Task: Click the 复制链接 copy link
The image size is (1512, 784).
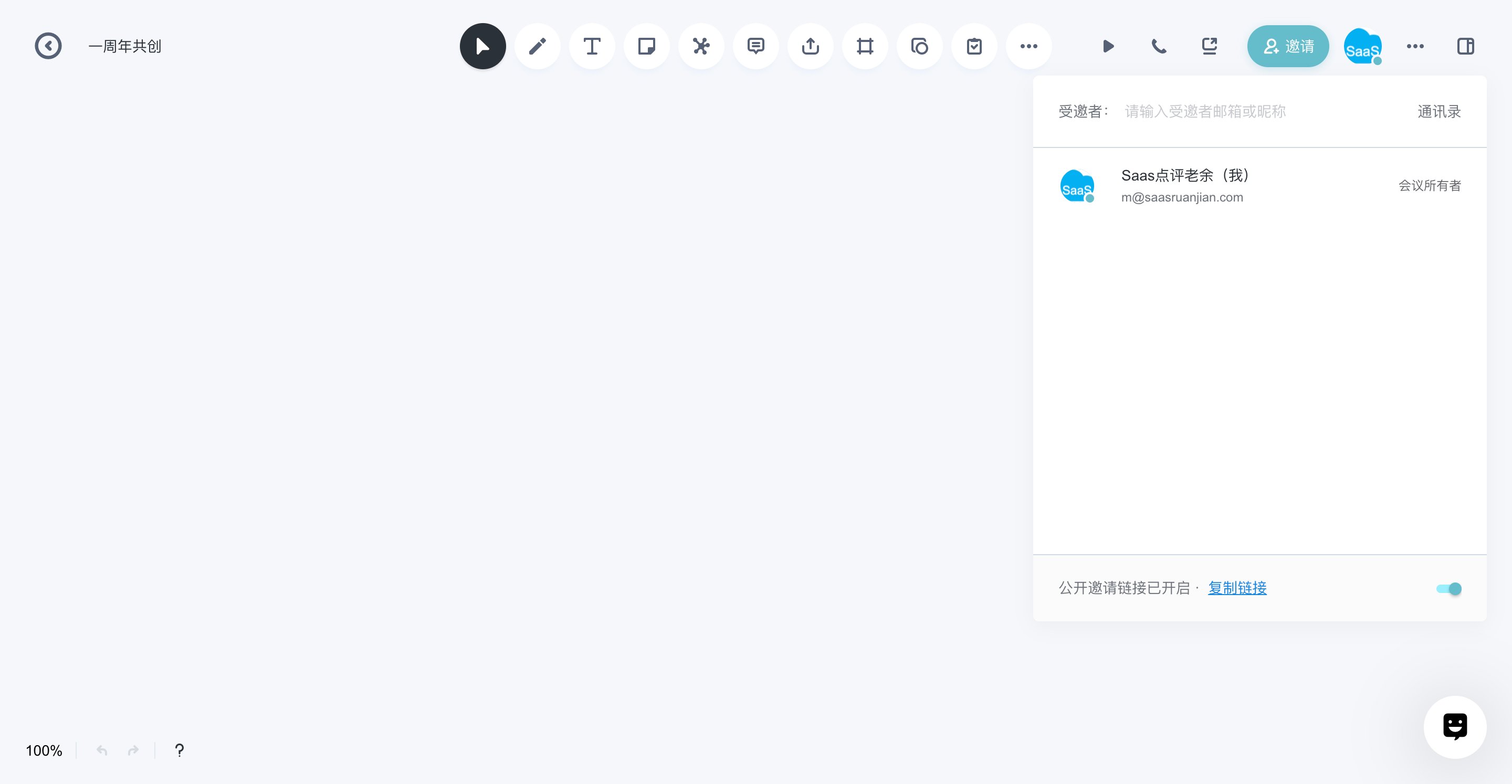Action: (x=1237, y=588)
